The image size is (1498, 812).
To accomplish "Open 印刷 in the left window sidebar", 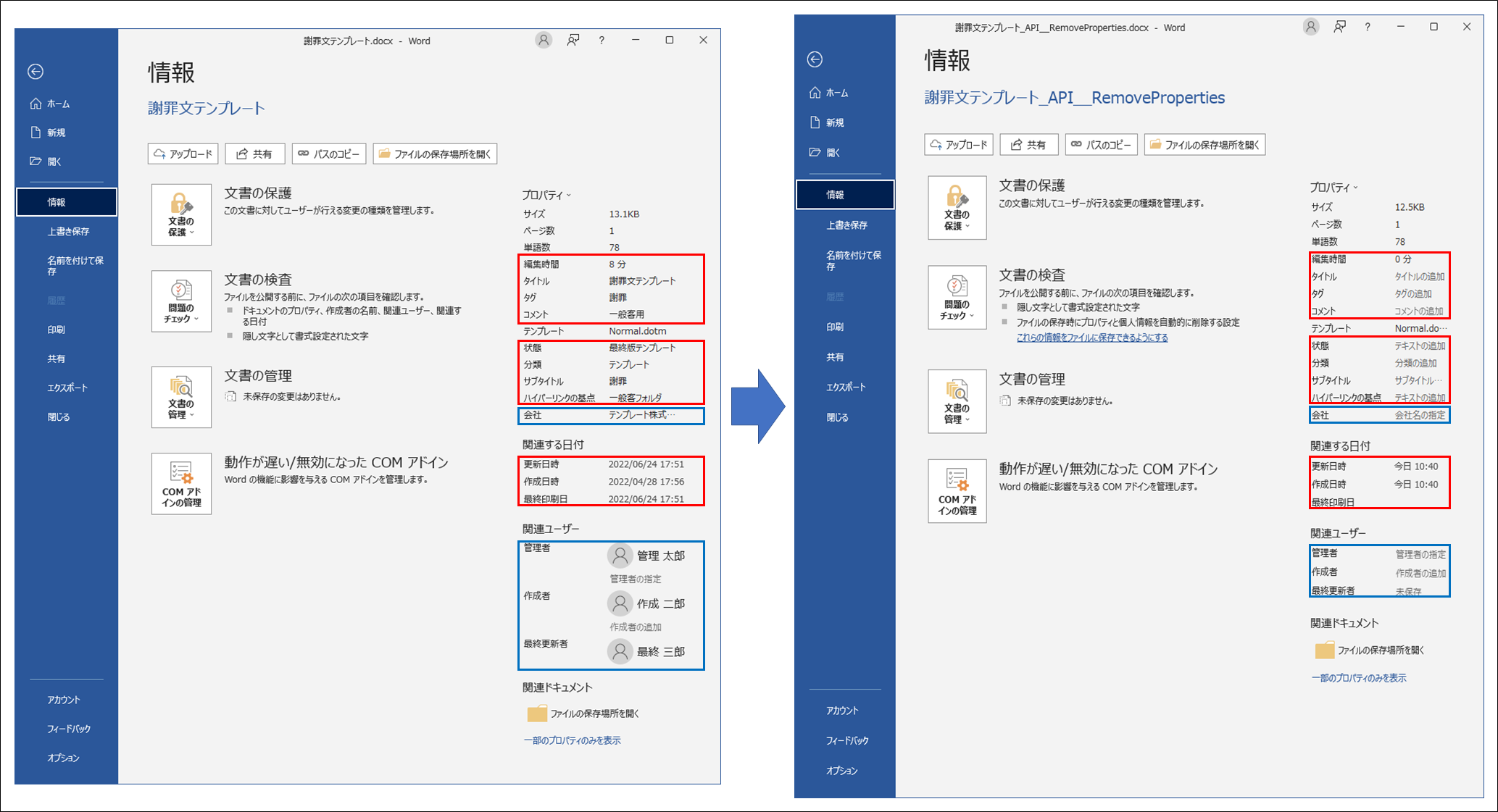I will pos(57,330).
